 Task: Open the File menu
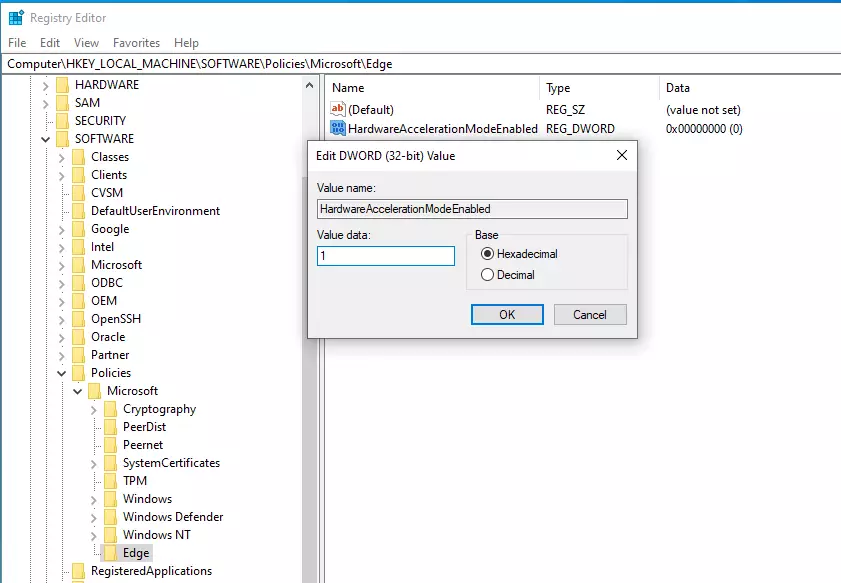click(17, 42)
